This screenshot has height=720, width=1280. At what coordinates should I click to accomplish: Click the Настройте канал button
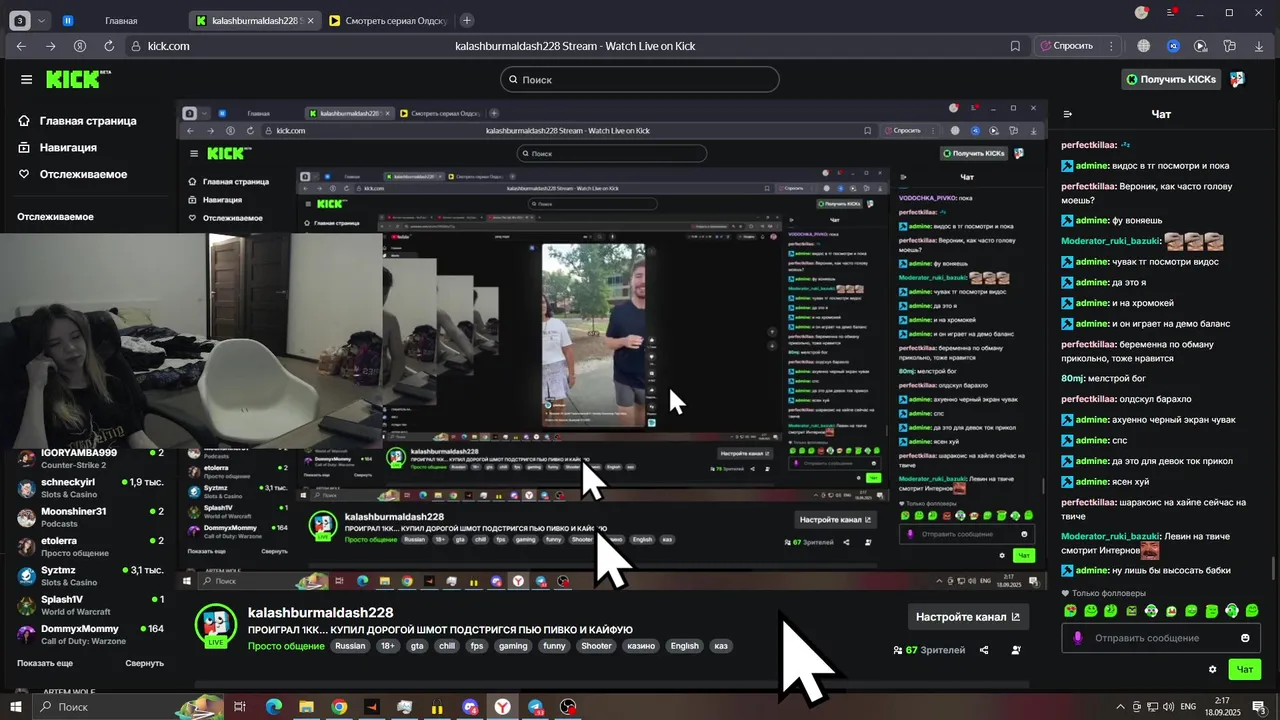coord(968,617)
